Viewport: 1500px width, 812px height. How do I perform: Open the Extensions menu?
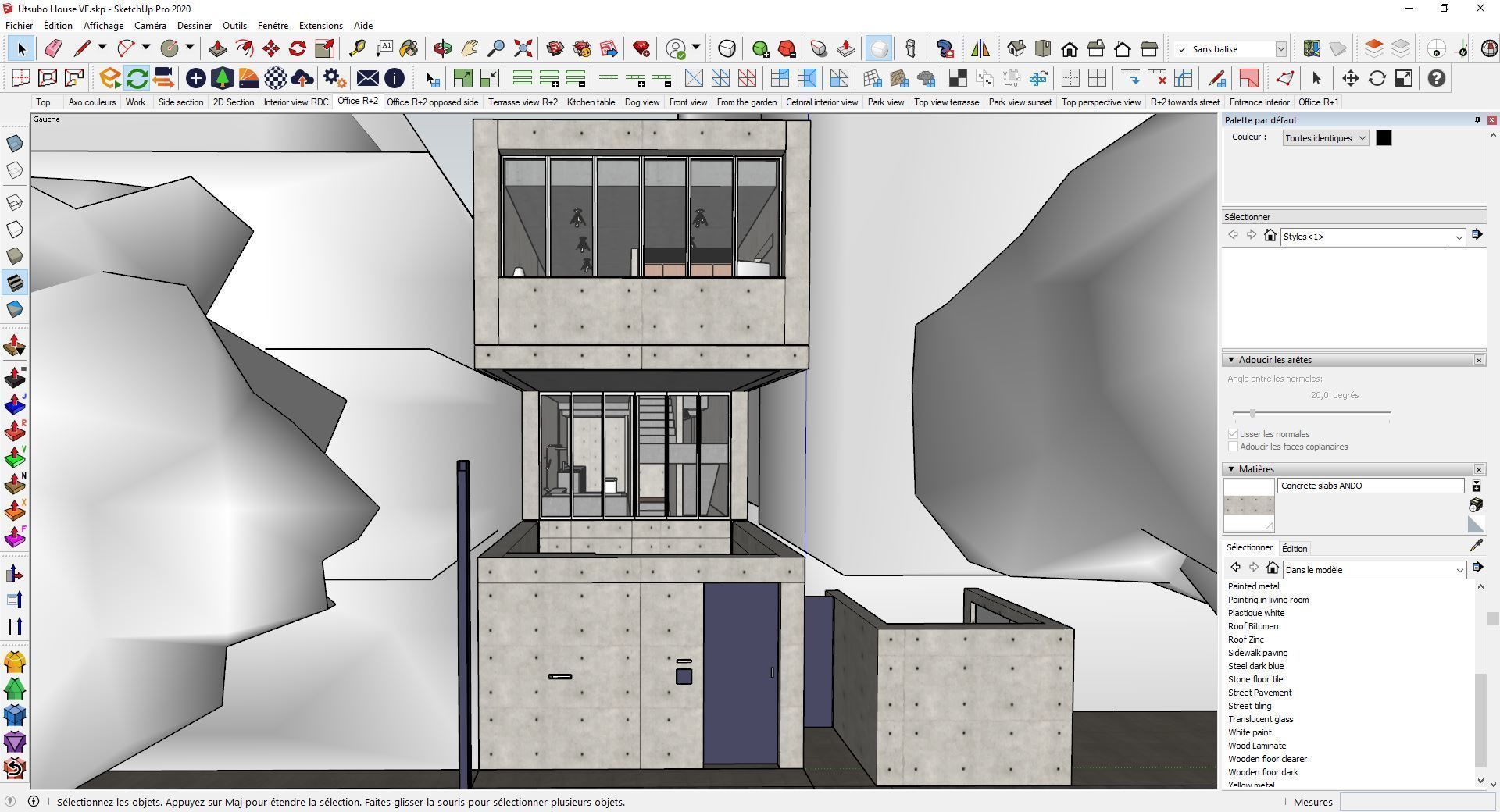(x=320, y=26)
